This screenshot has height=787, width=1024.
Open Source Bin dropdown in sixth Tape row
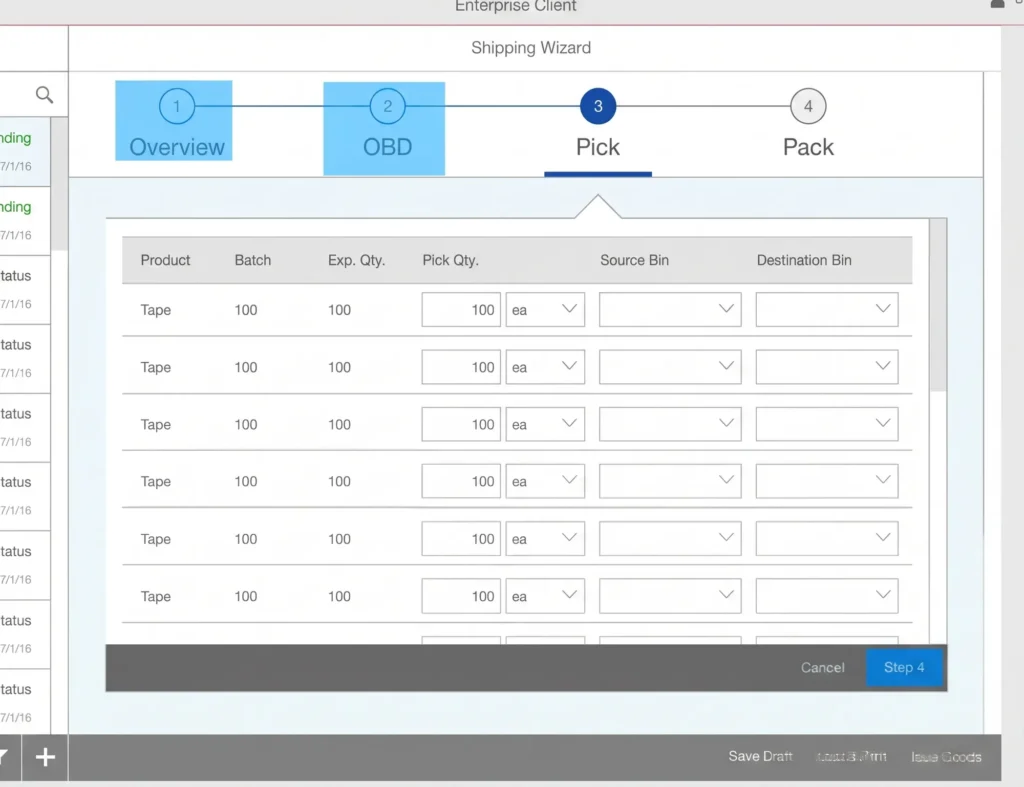click(x=670, y=596)
